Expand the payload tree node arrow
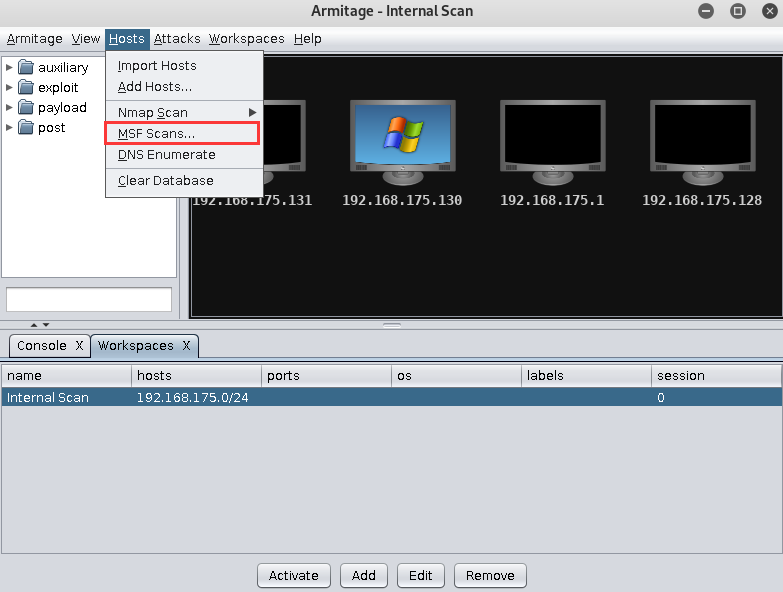 coord(9,107)
